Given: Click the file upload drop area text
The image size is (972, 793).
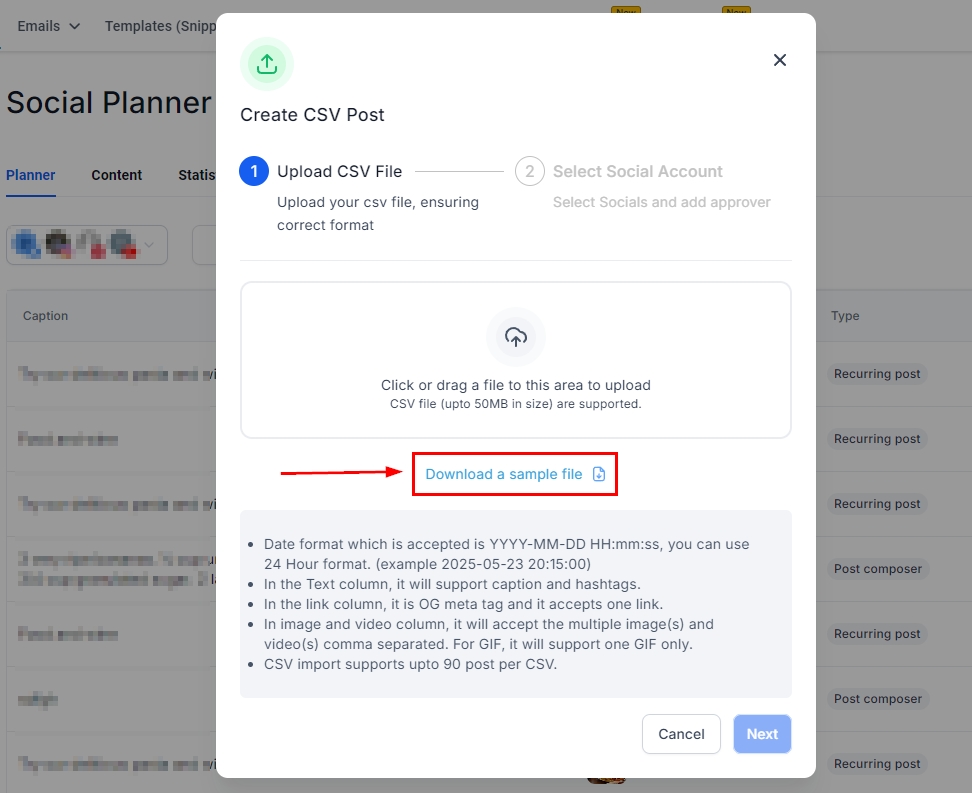Looking at the screenshot, I should (516, 385).
